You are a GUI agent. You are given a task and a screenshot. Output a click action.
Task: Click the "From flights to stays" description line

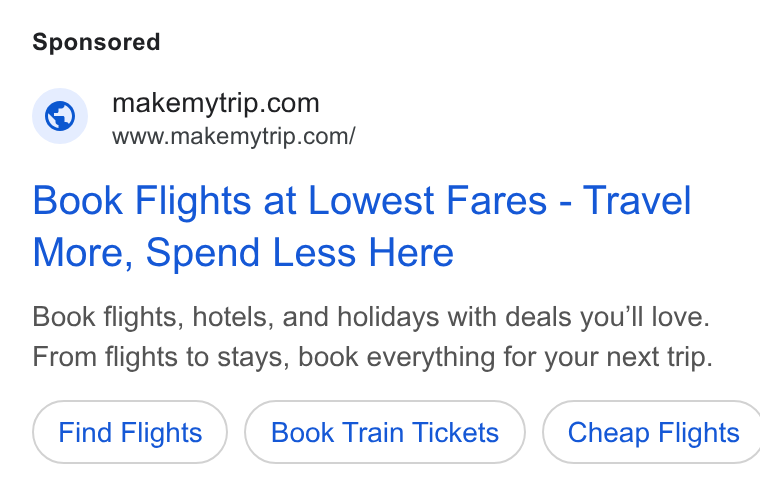(x=373, y=357)
